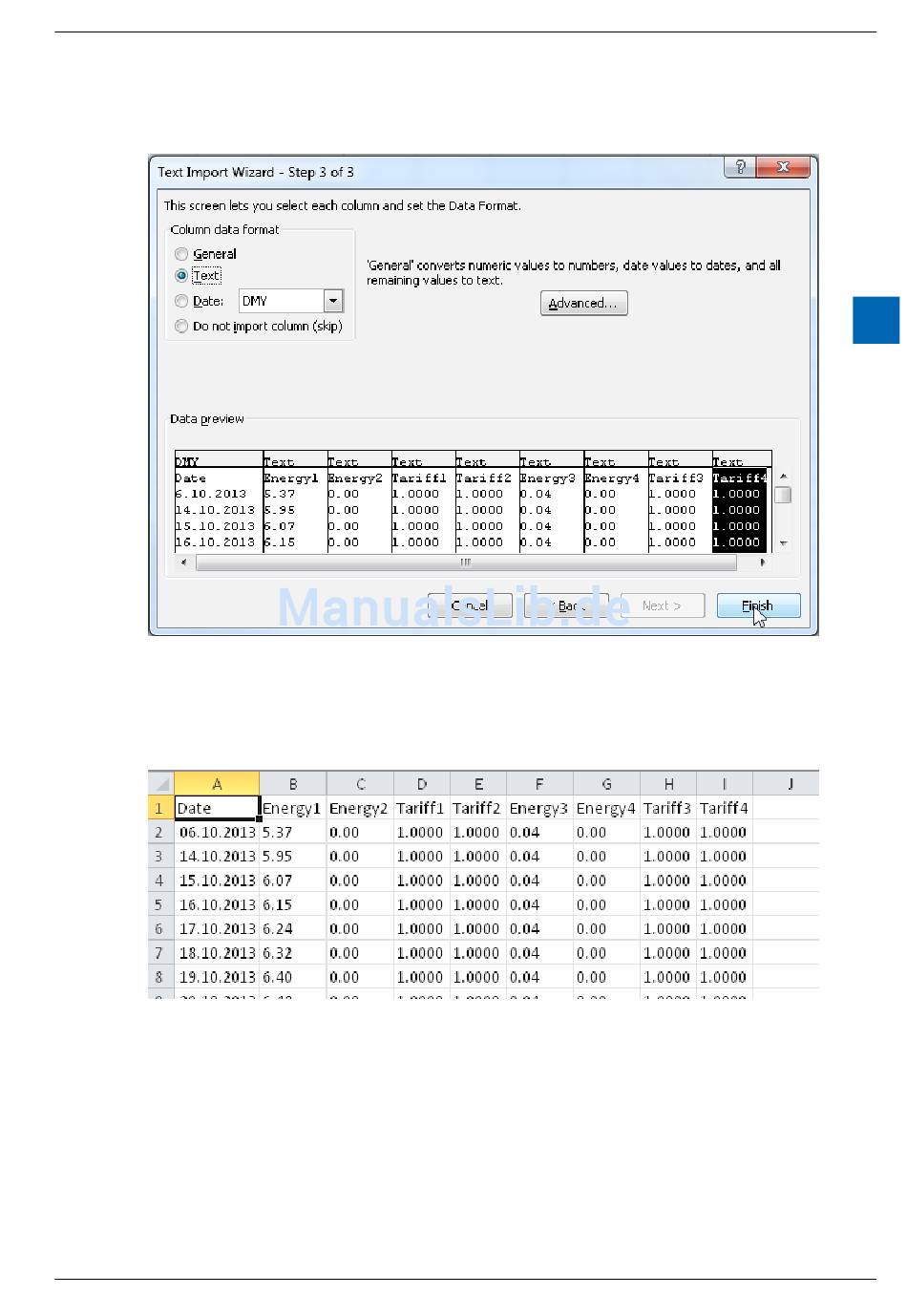The width and height of the screenshot is (907, 1316).
Task: Click spreadsheet cell D1 labeled Tariff1
Action: point(422,808)
